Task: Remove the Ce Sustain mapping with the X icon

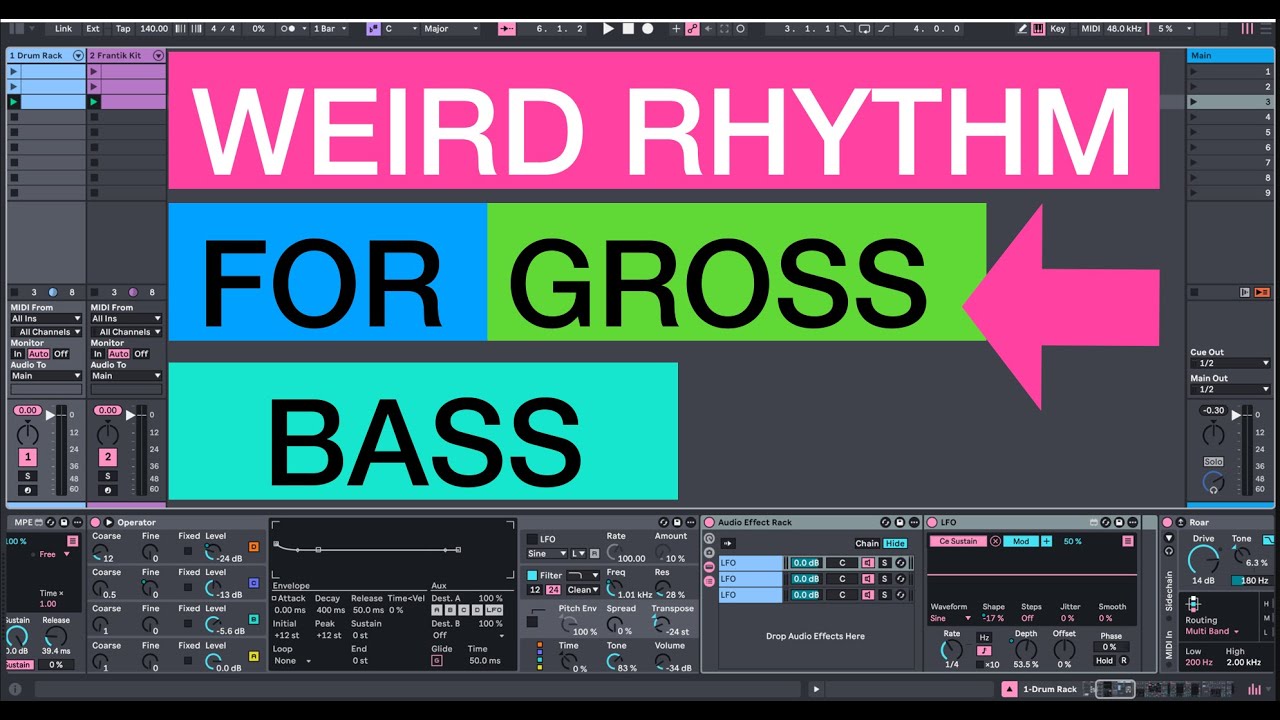Action: click(x=995, y=541)
